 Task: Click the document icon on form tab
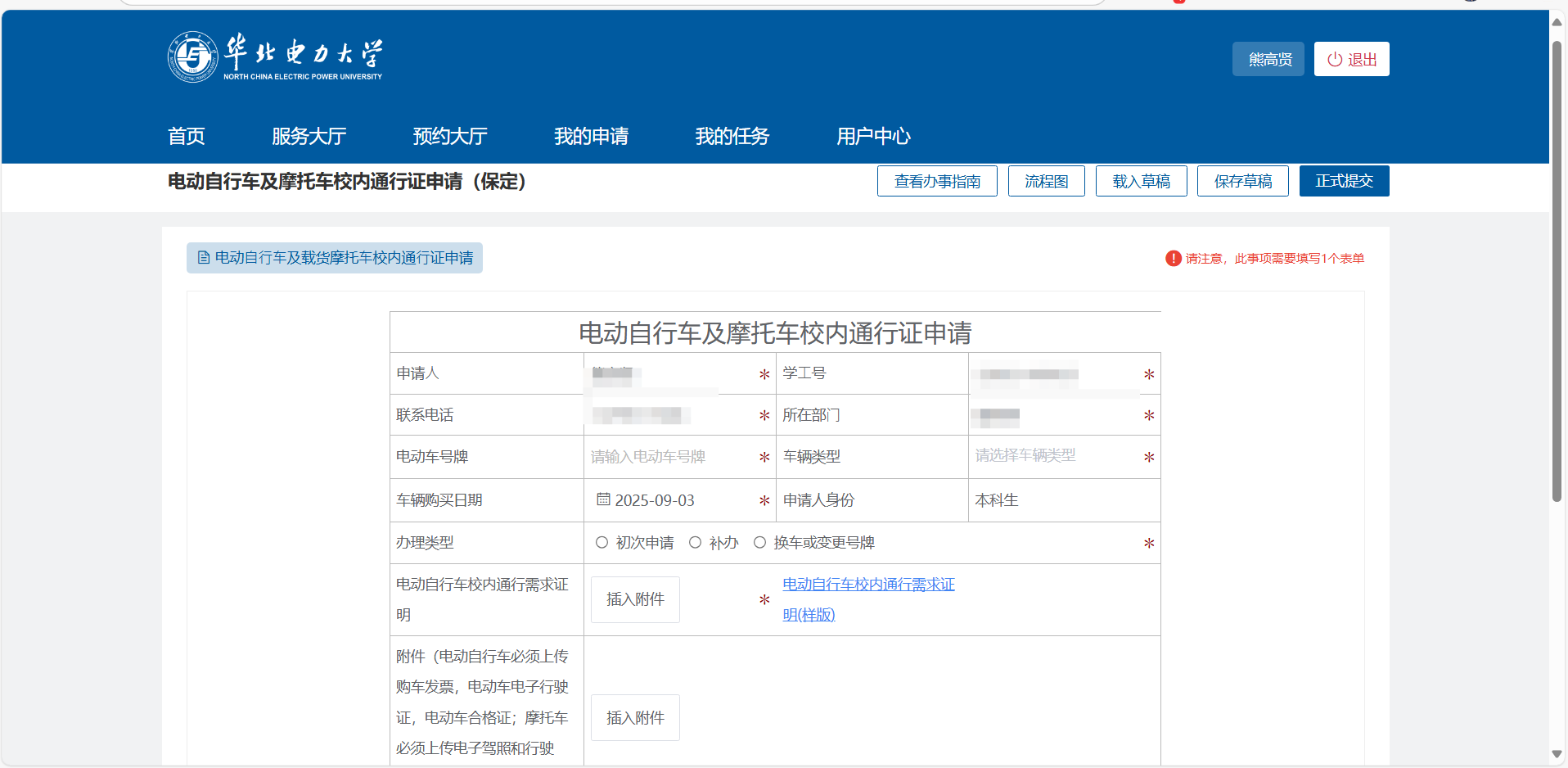click(x=204, y=258)
